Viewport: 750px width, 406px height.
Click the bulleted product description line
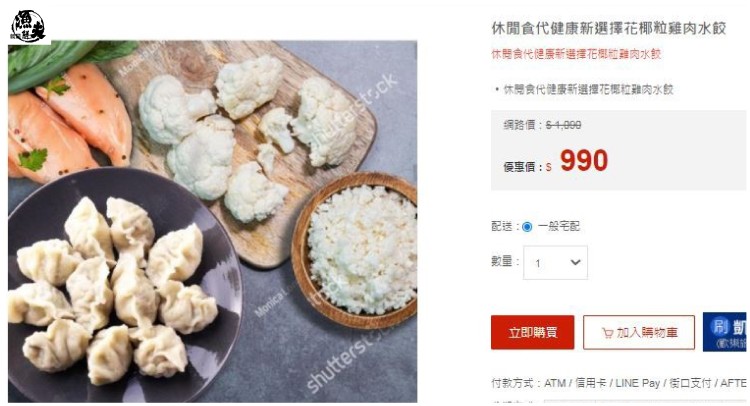[588, 89]
